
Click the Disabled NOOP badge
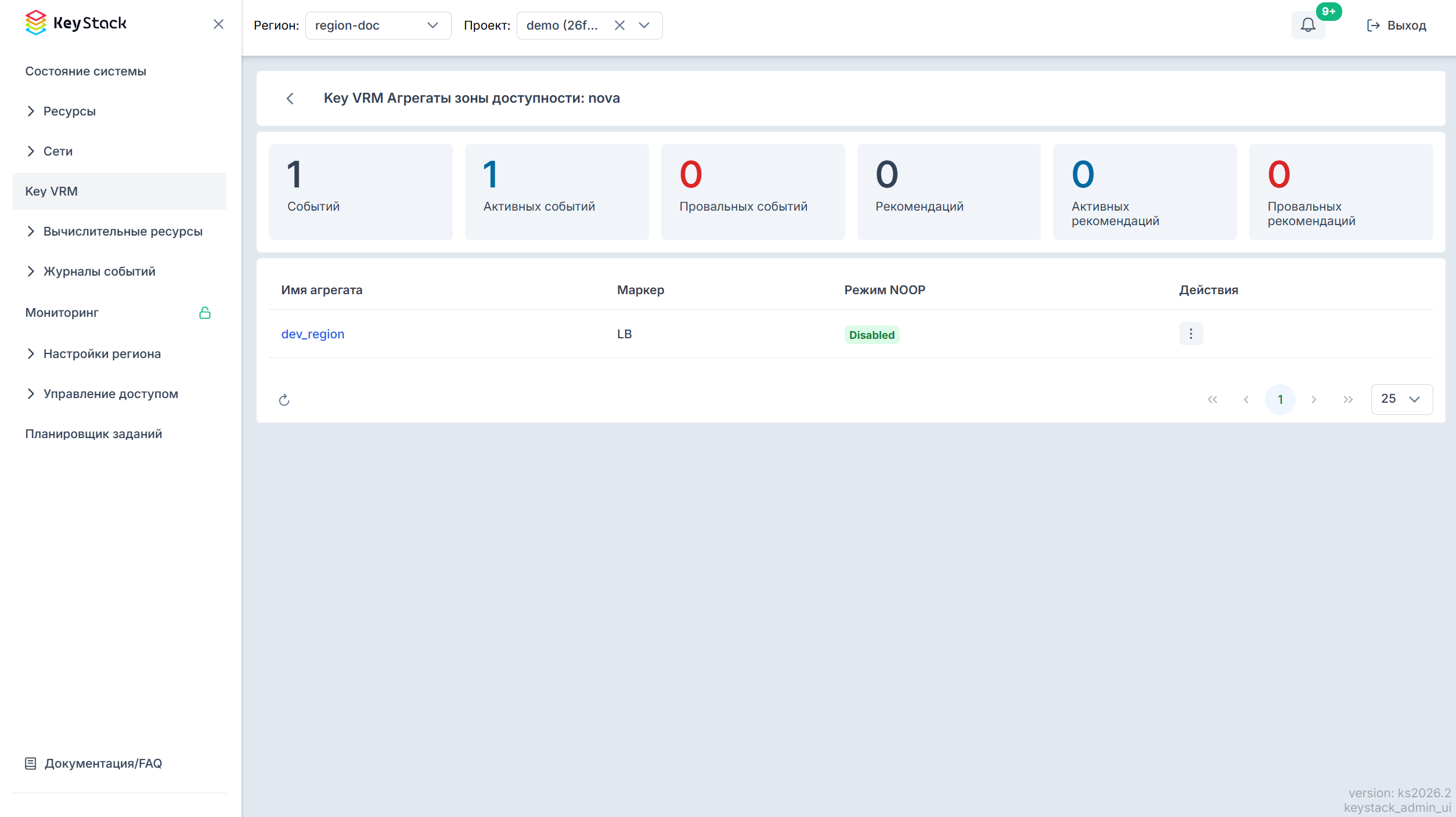pyautogui.click(x=871, y=335)
